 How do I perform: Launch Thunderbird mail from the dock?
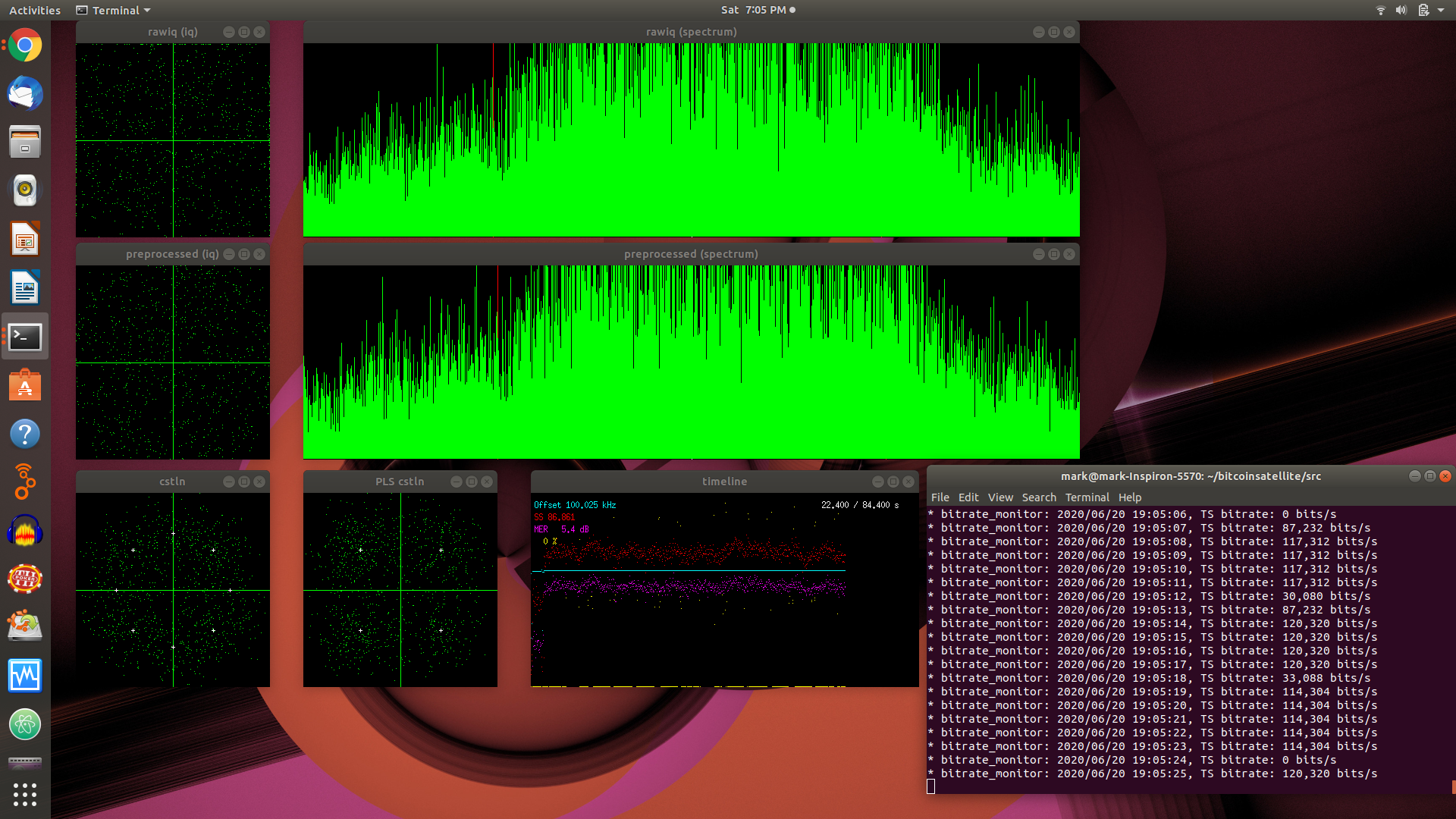(25, 94)
